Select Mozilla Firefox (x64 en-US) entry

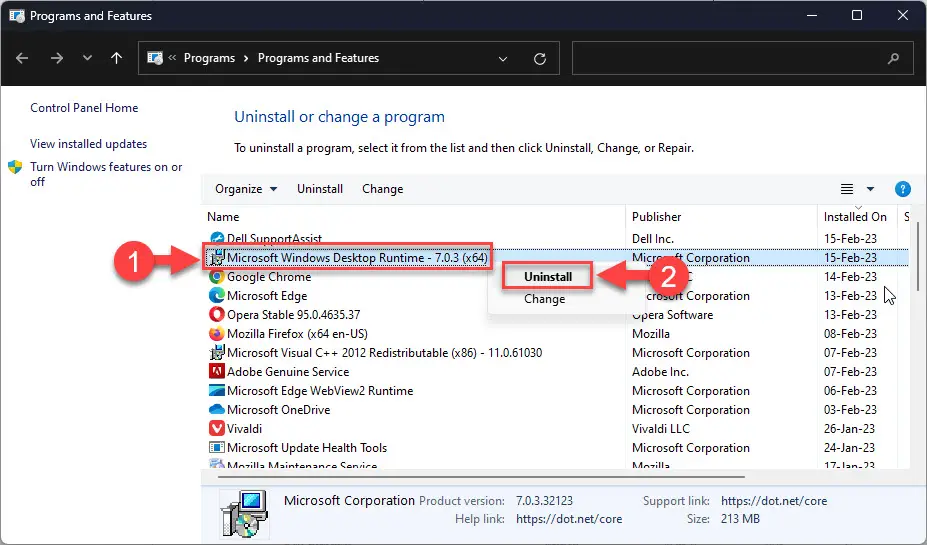(297, 333)
